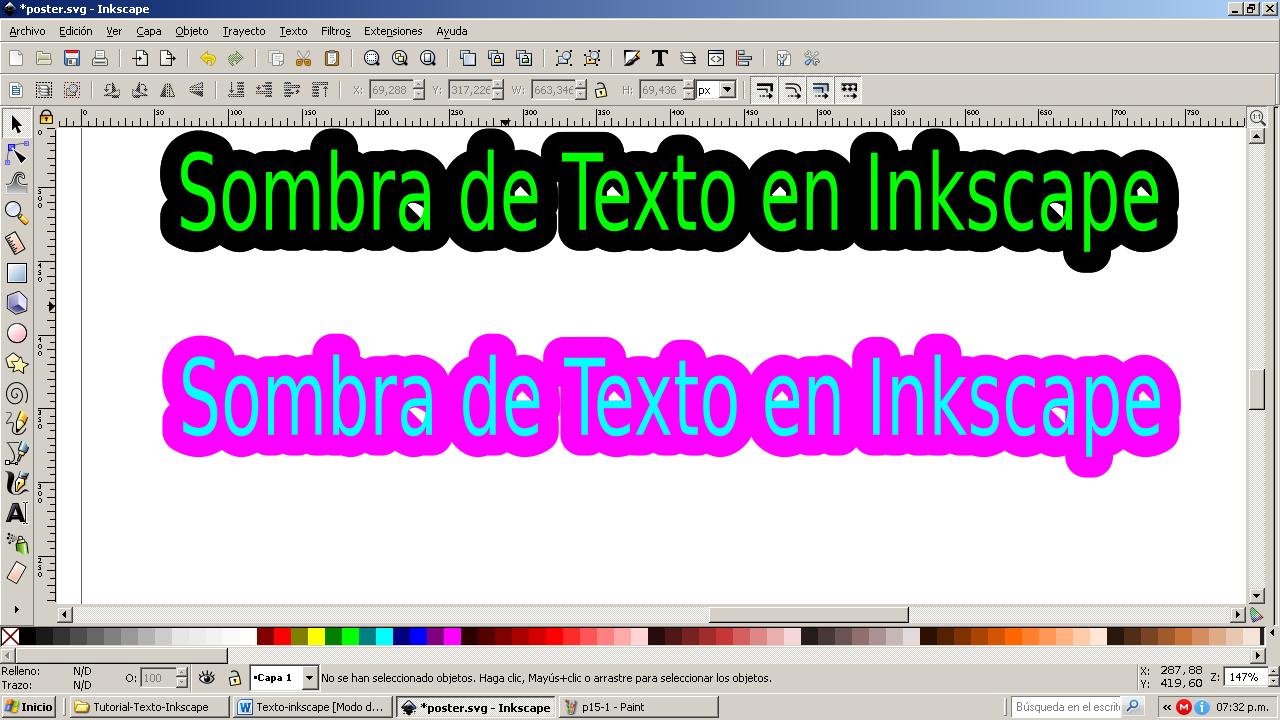Toggle scaling stroke width with object
This screenshot has height=720, width=1280.
tap(765, 90)
